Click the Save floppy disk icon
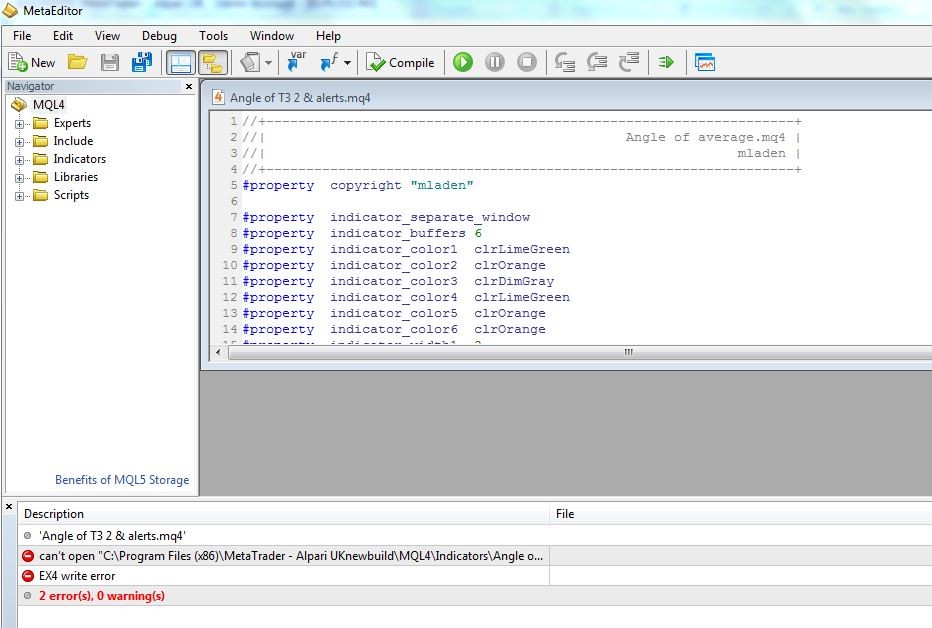Screen dimensions: 932x628 [109, 62]
